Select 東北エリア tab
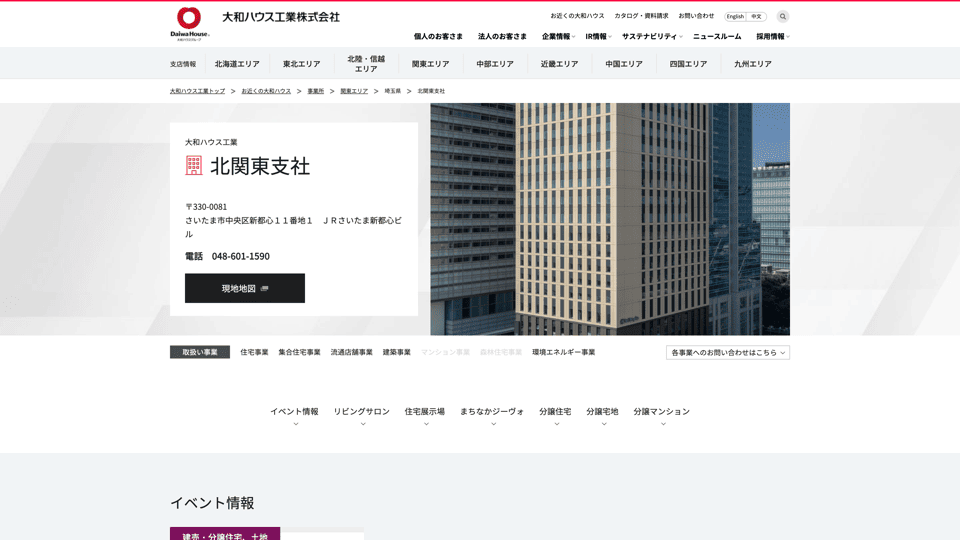Screen dimensions: 960x540 301,64
